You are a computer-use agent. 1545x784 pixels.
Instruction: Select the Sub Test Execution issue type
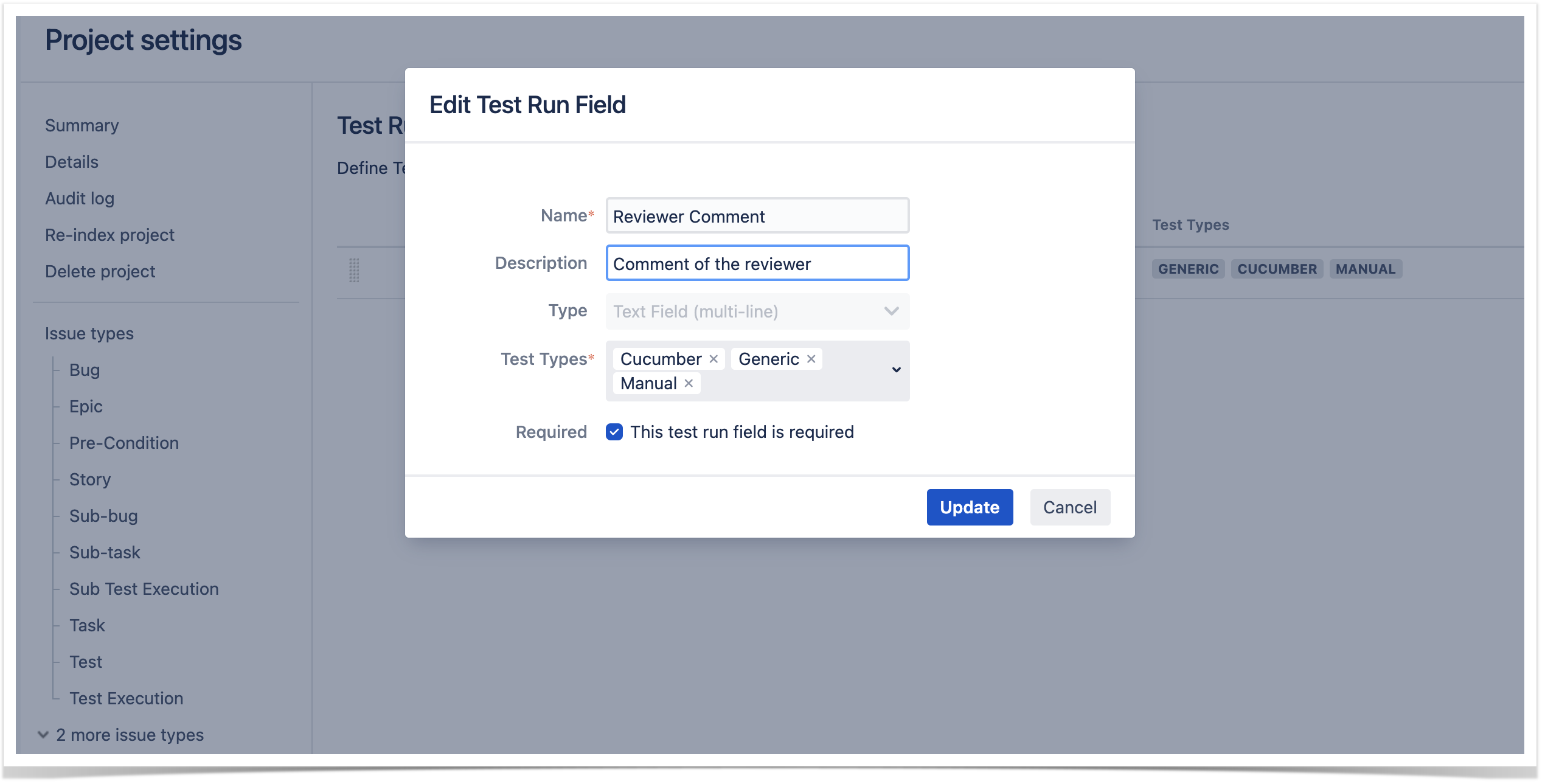[x=144, y=589]
